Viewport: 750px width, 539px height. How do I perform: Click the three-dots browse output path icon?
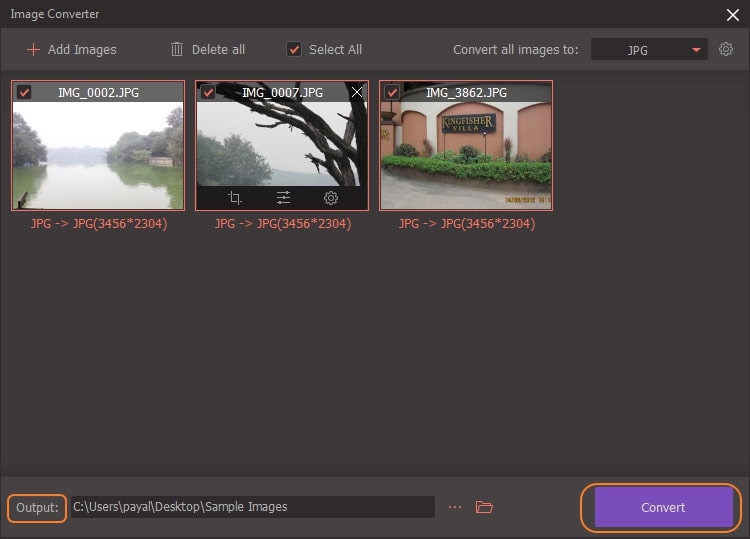coord(455,507)
